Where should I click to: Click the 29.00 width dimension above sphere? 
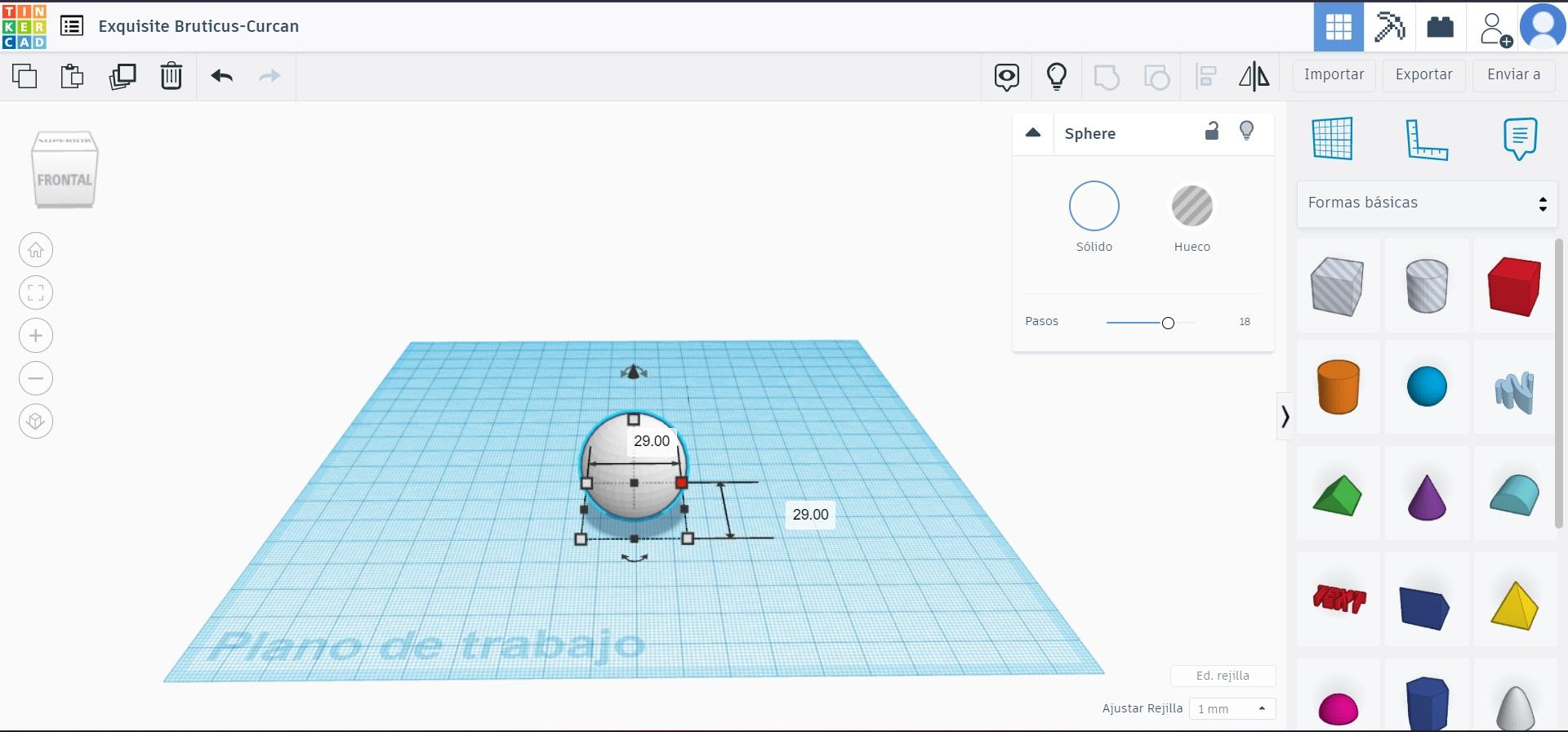click(x=652, y=441)
